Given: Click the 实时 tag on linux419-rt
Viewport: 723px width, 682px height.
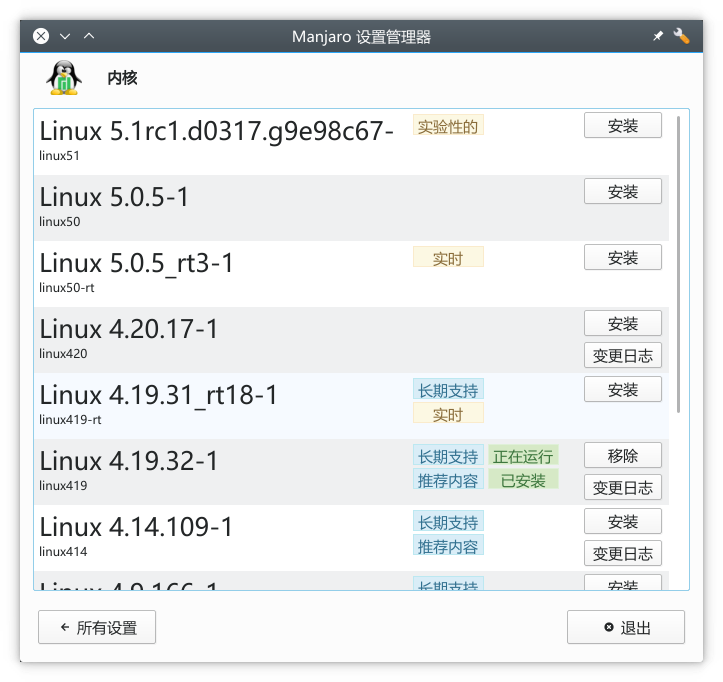Looking at the screenshot, I should click(x=448, y=413).
